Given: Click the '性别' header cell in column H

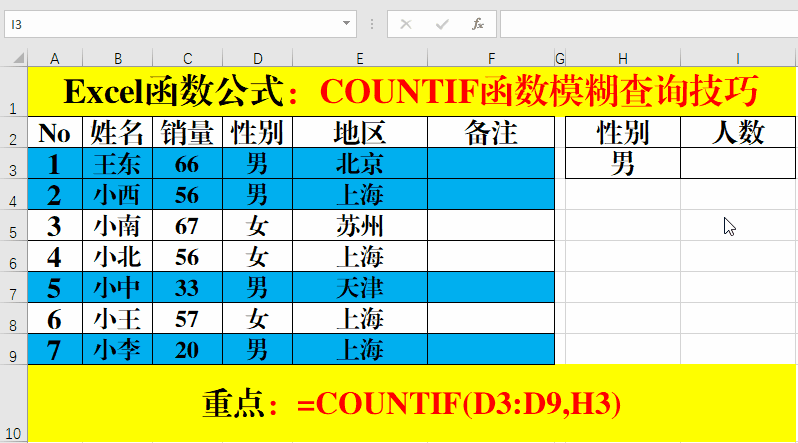Looking at the screenshot, I should 623,132.
